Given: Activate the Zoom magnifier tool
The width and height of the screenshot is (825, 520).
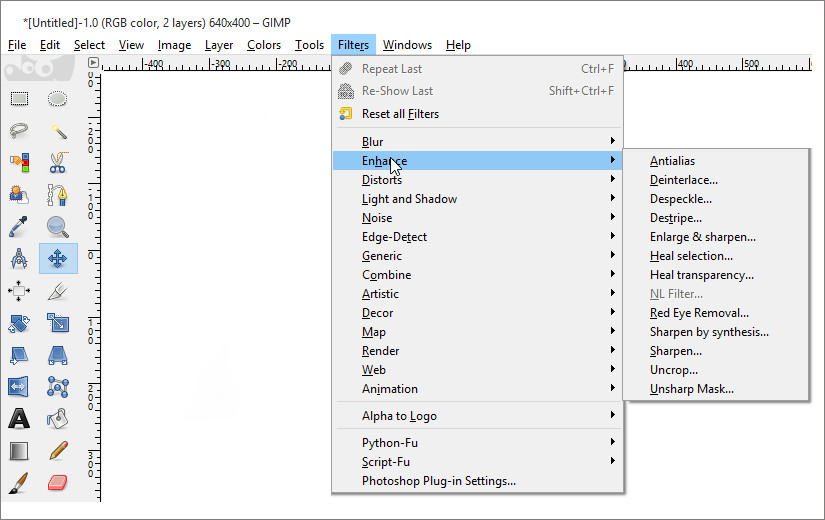Looking at the screenshot, I should 58,226.
